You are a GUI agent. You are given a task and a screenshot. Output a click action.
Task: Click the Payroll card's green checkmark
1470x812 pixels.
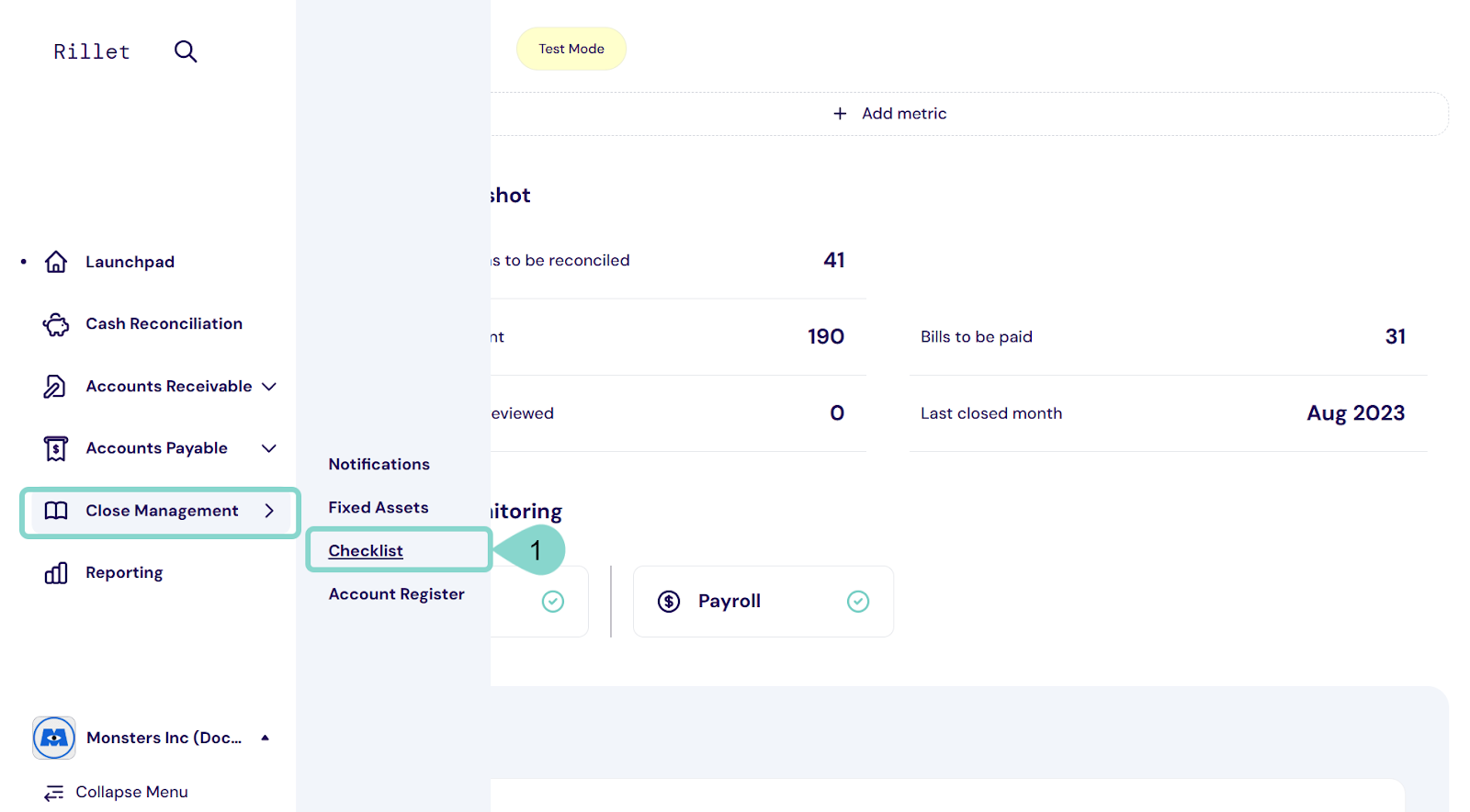858,602
